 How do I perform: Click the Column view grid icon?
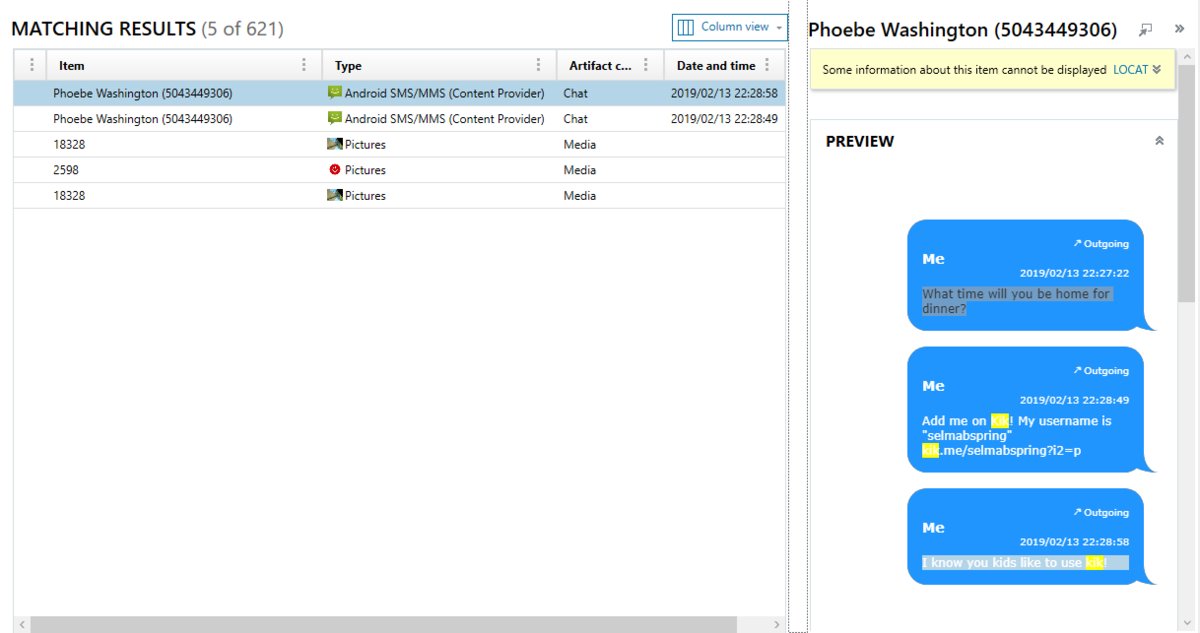[684, 27]
